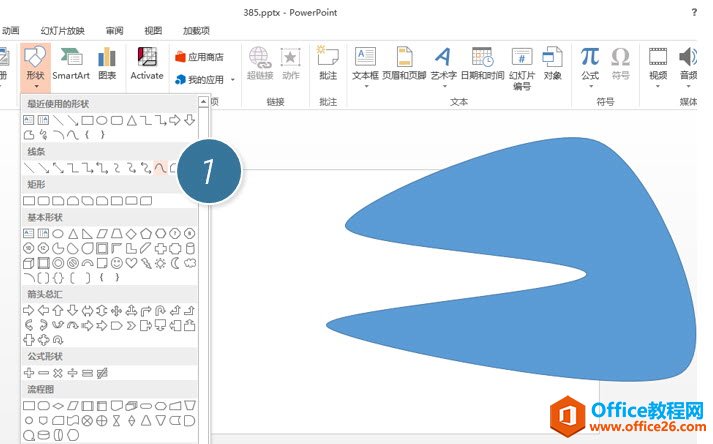This screenshot has height=444, width=713.
Task: Select the no-symbol (prohibited) shape
Action: point(72,263)
